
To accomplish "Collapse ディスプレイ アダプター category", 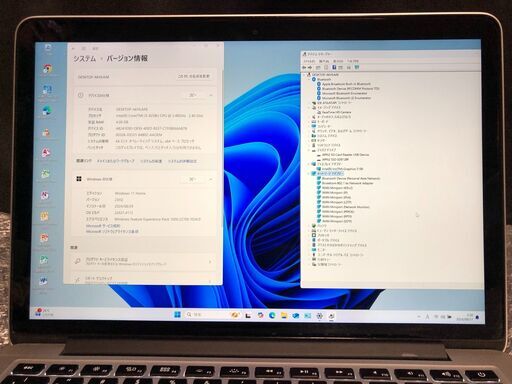I will tap(309, 164).
